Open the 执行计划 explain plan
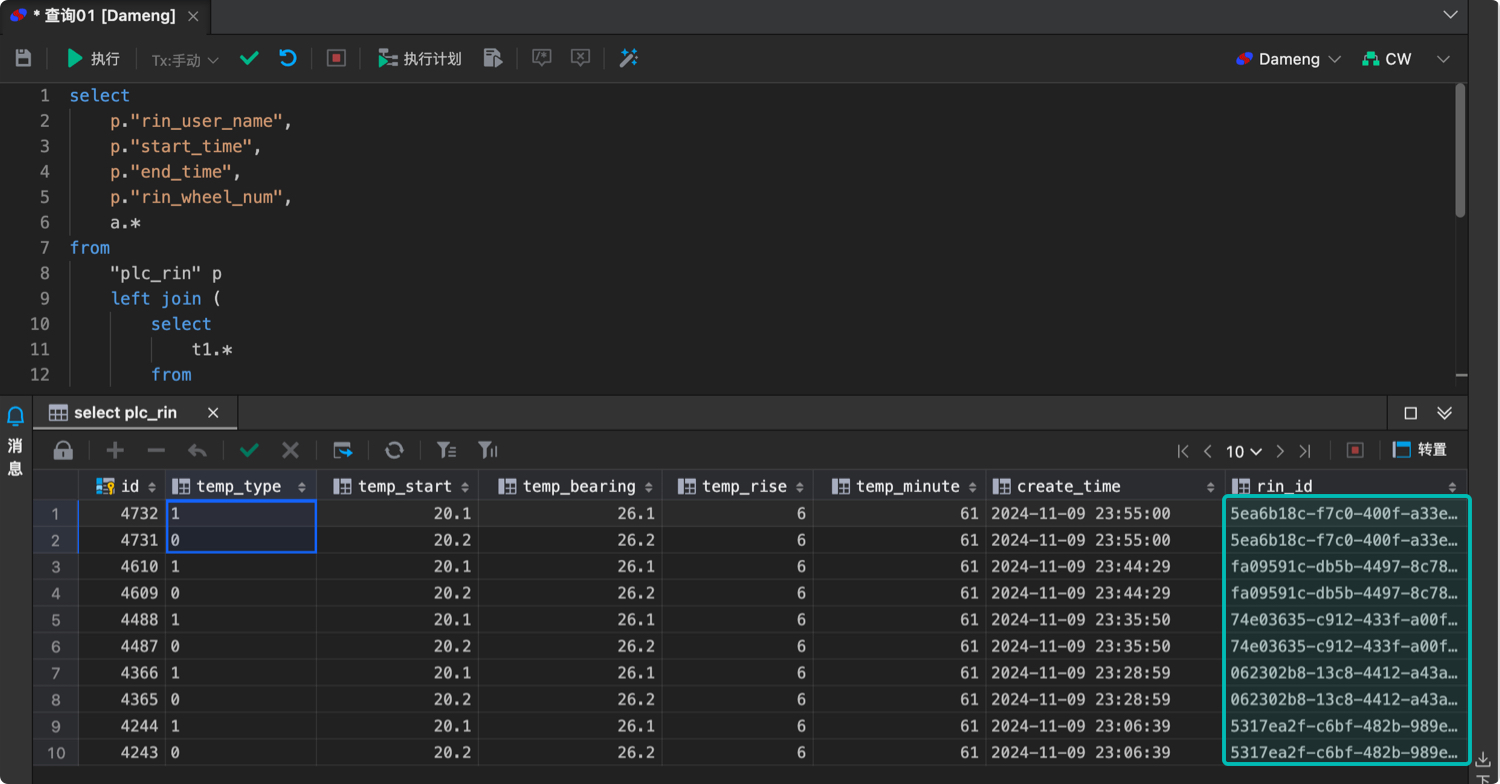The height and width of the screenshot is (784, 1500). [x=419, y=59]
